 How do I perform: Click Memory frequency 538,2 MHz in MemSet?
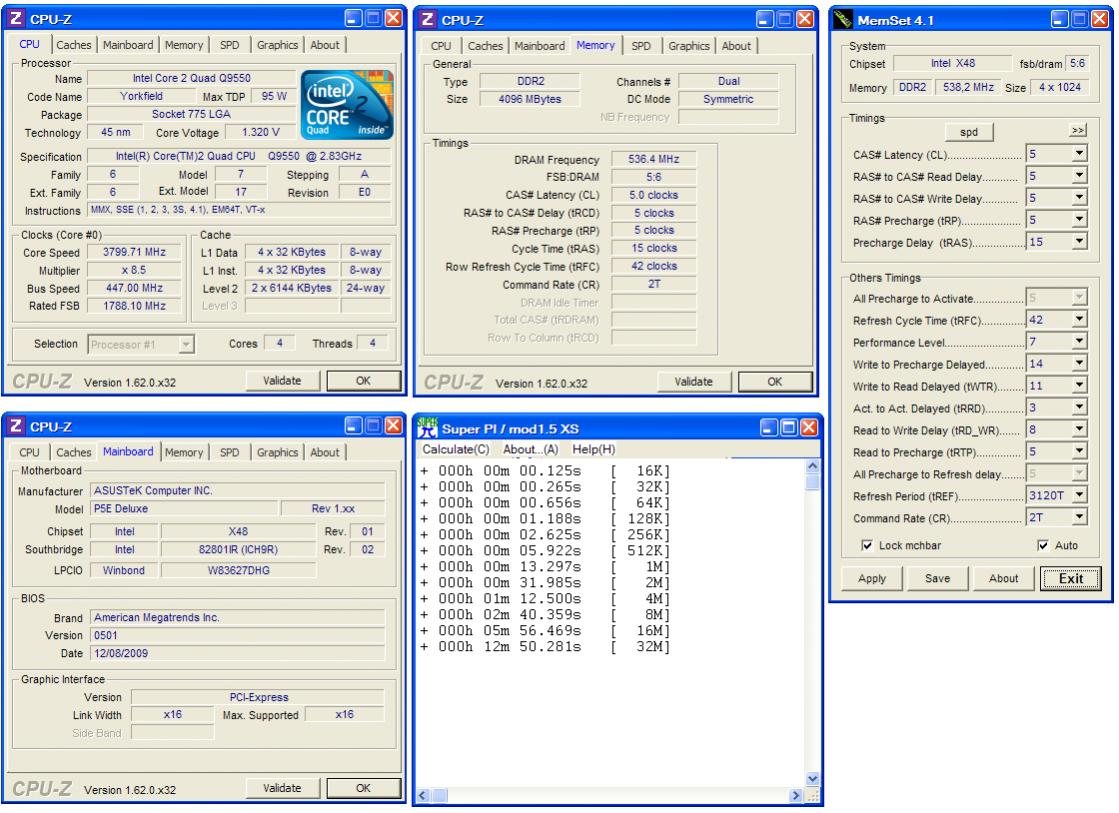pyautogui.click(x=968, y=87)
